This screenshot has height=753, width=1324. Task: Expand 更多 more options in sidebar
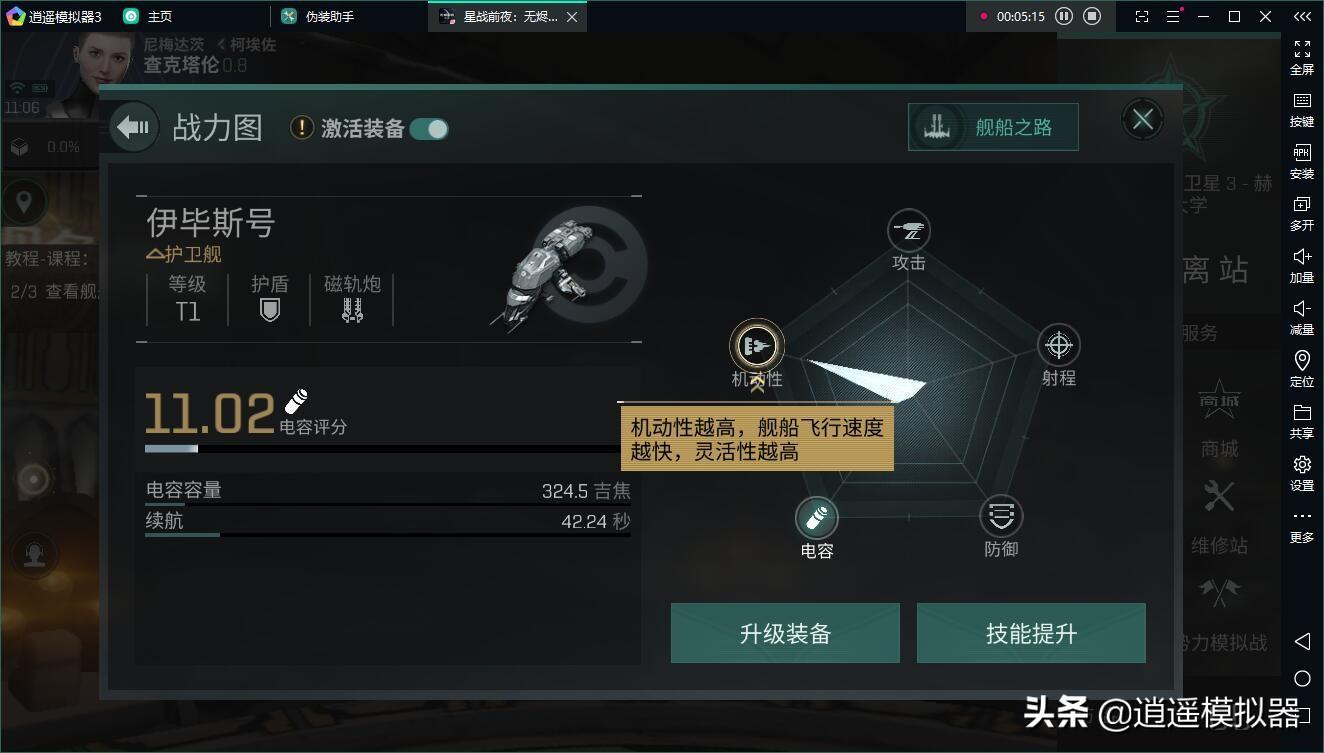(1302, 525)
